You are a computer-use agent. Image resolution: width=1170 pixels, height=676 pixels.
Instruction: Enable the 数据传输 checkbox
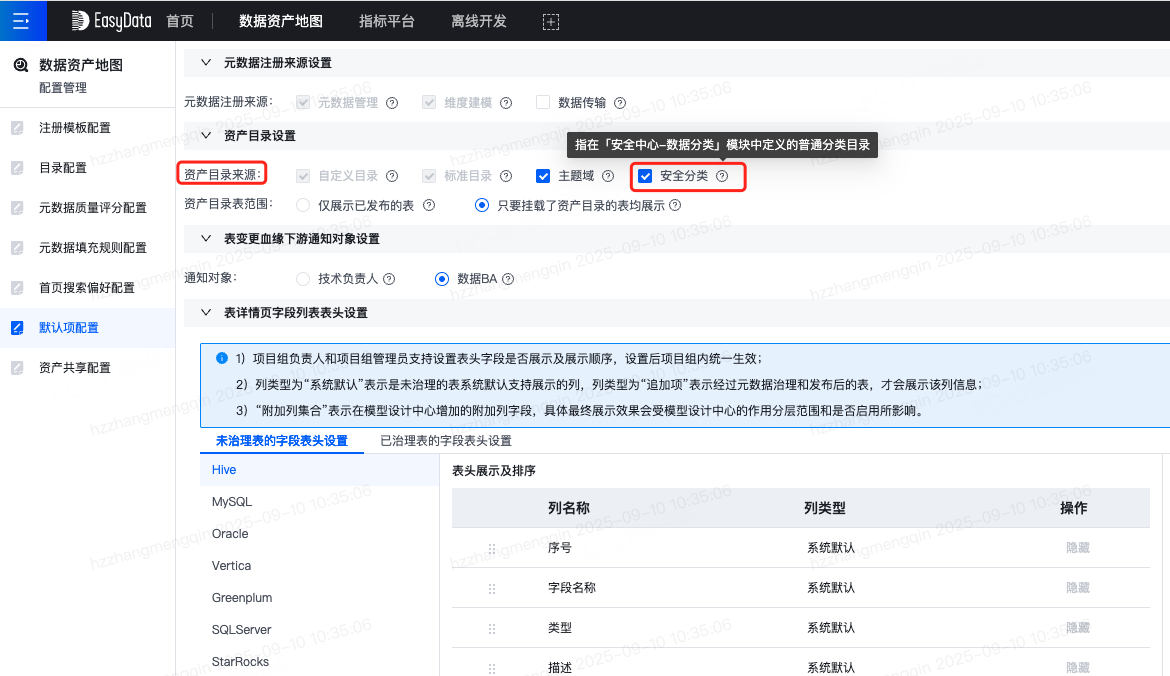tap(543, 102)
